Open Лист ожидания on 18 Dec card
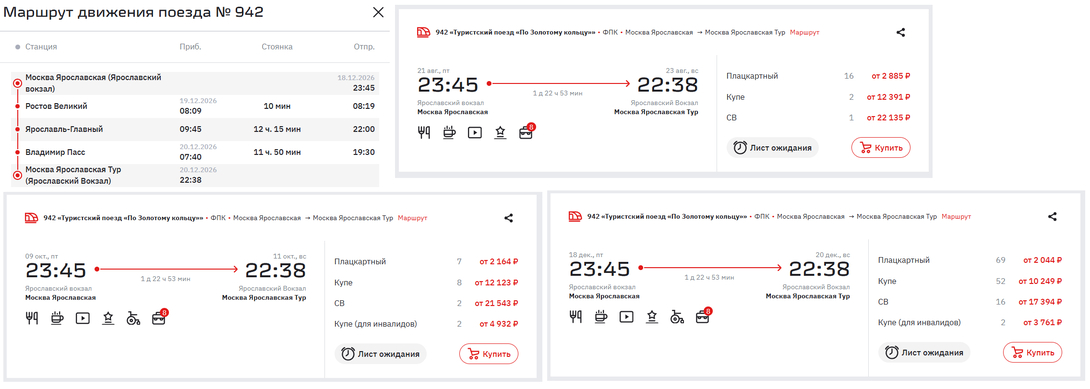Screen dimensions: 1090x389 tap(925, 352)
